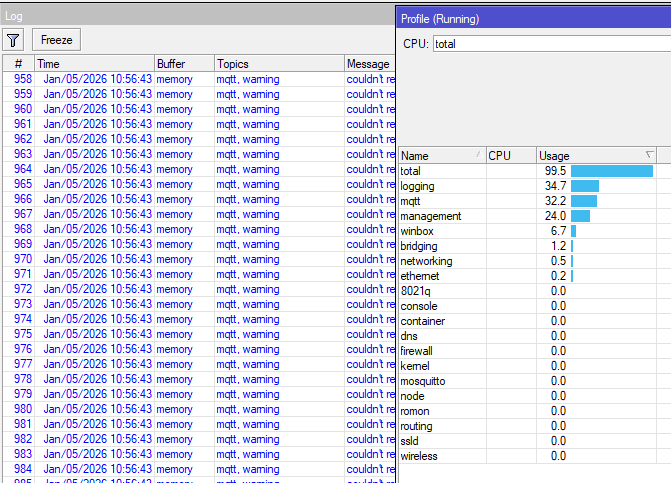Viewport: 671px width, 483px height.
Task: Select the management process row
Action: [x=535, y=216]
